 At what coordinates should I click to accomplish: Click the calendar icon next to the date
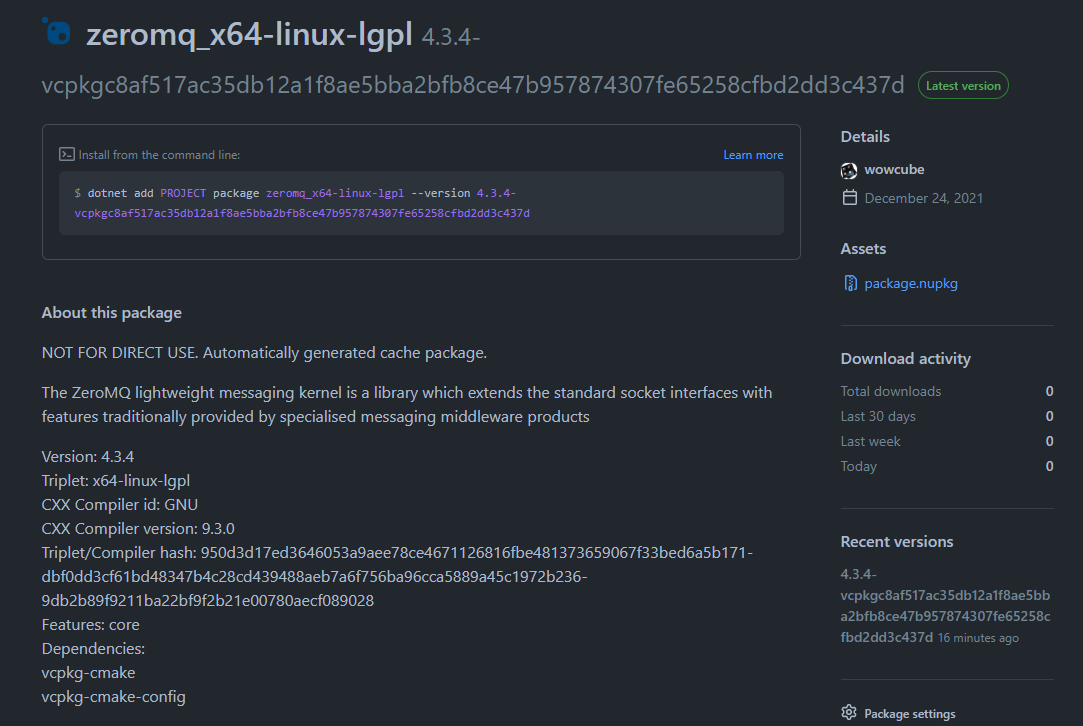click(849, 198)
